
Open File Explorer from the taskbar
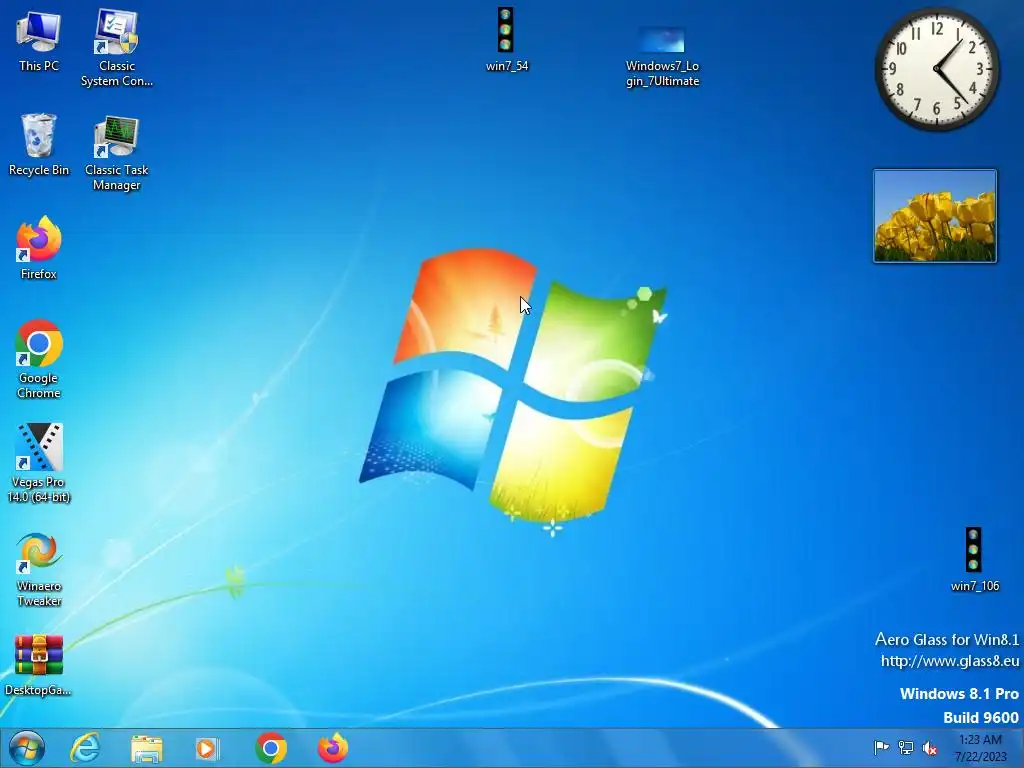click(147, 748)
